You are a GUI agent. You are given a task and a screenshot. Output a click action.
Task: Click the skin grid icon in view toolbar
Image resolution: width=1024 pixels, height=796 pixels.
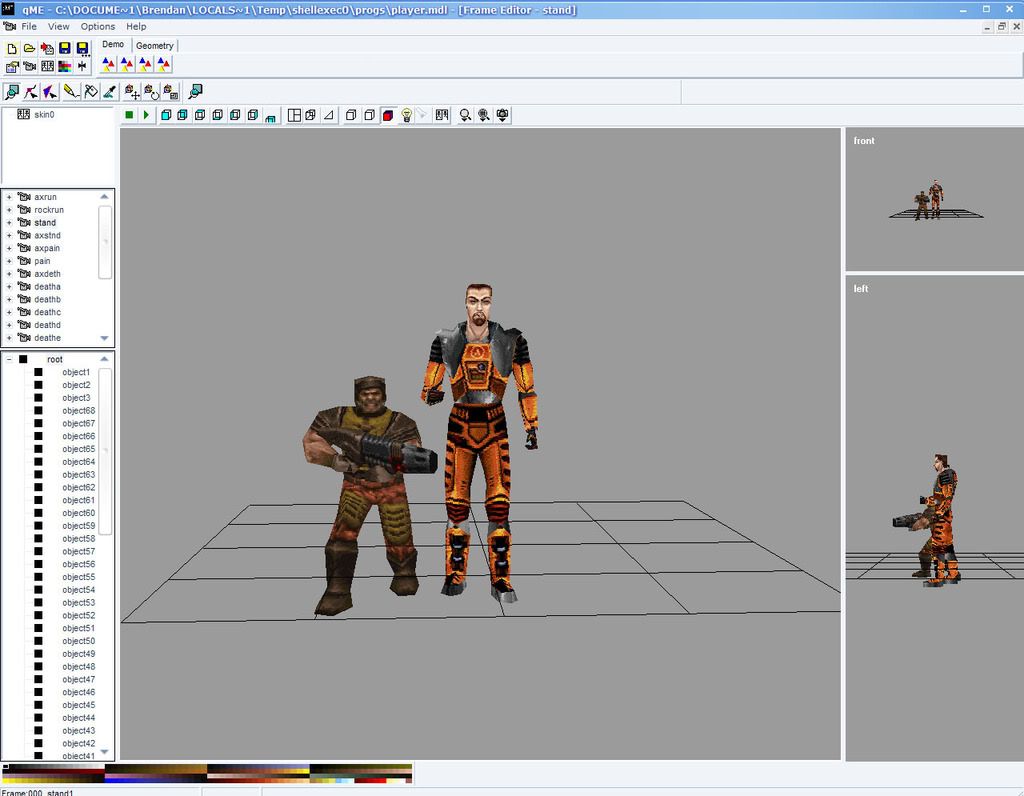pos(442,116)
